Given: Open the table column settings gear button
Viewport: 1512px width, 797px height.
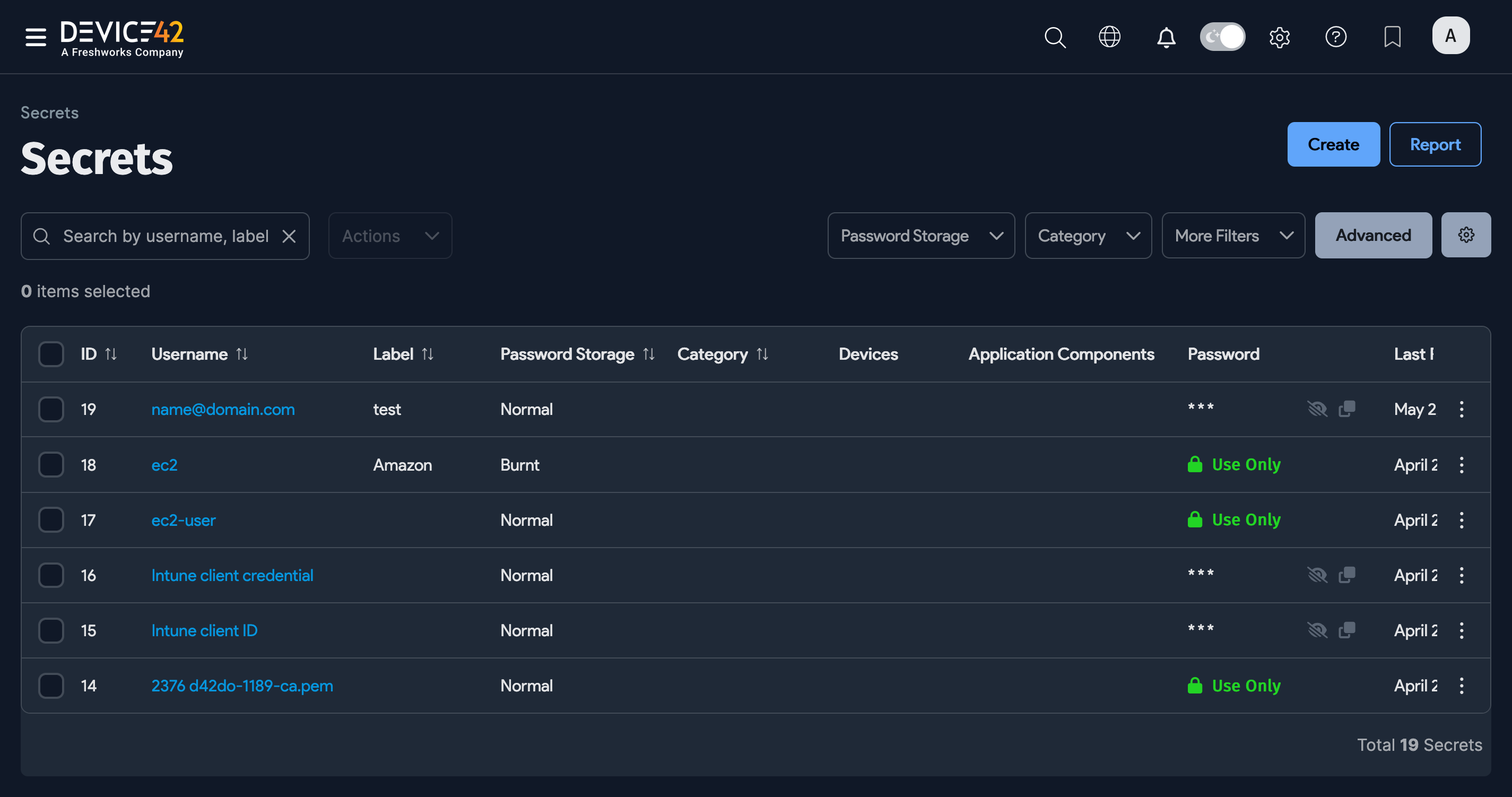Looking at the screenshot, I should [x=1466, y=236].
